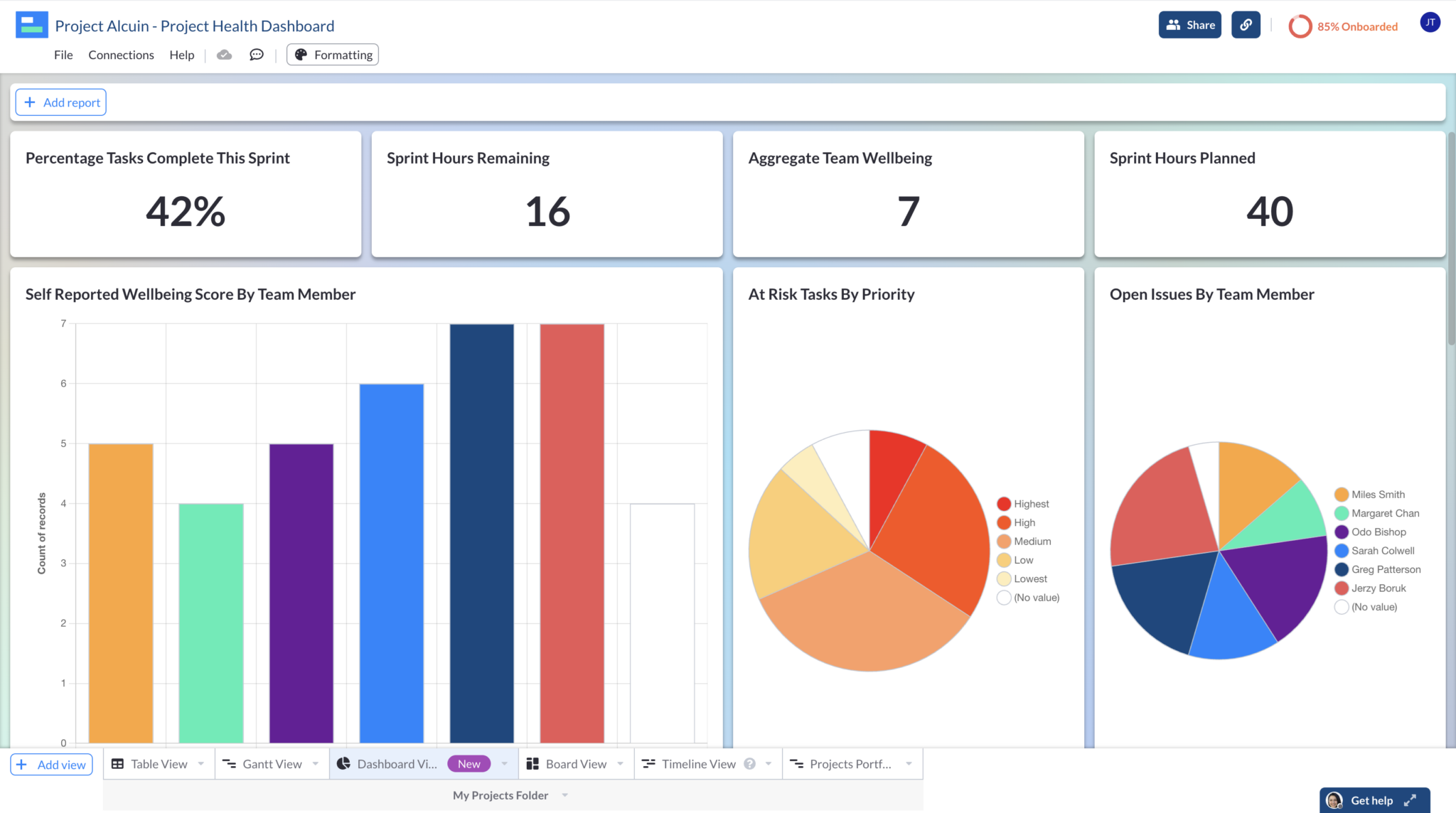1456x813 pixels.
Task: Toggle the High legend entry
Action: pyautogui.click(x=1016, y=522)
